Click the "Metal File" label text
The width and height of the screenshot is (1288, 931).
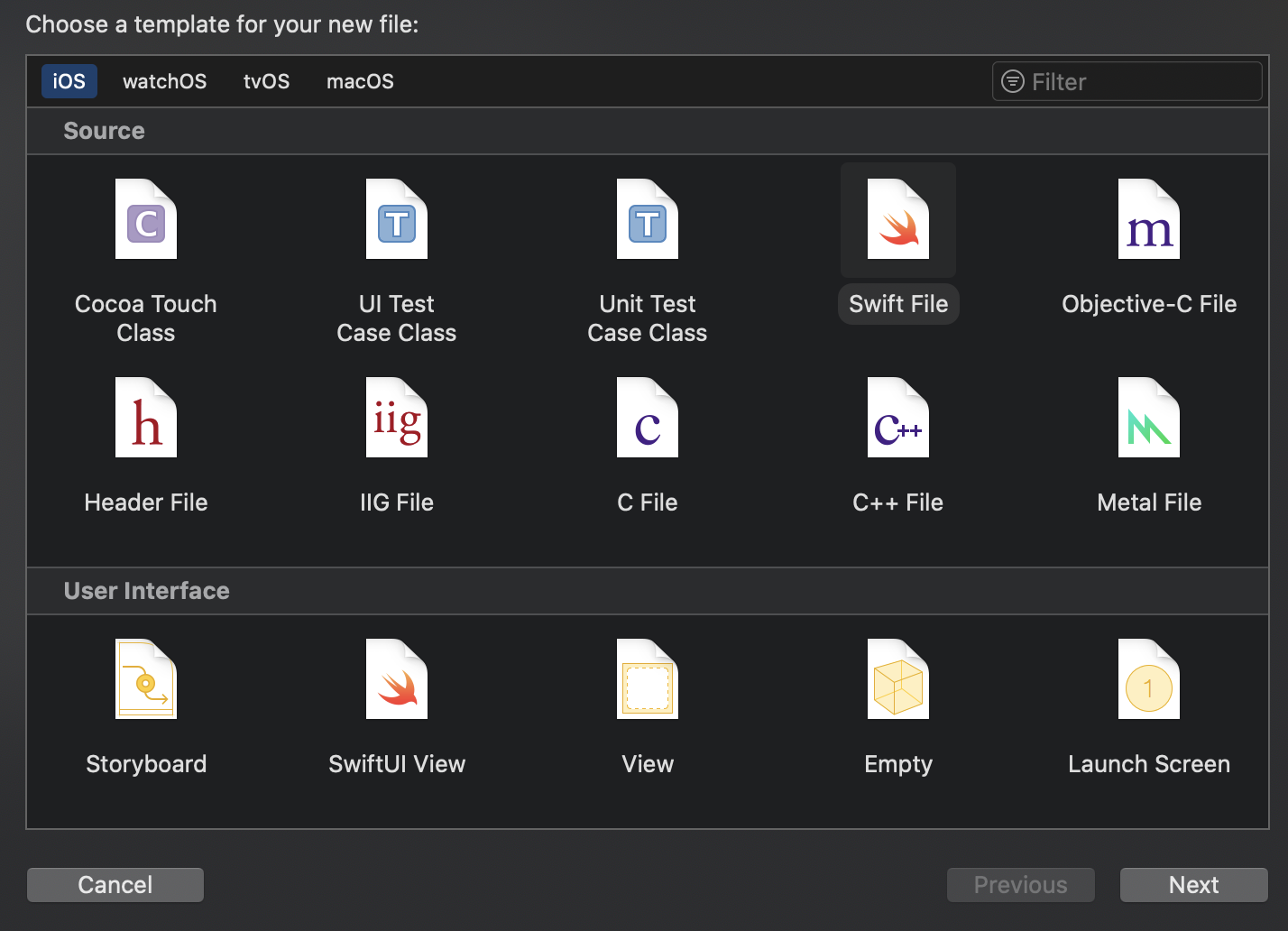[x=1149, y=502]
